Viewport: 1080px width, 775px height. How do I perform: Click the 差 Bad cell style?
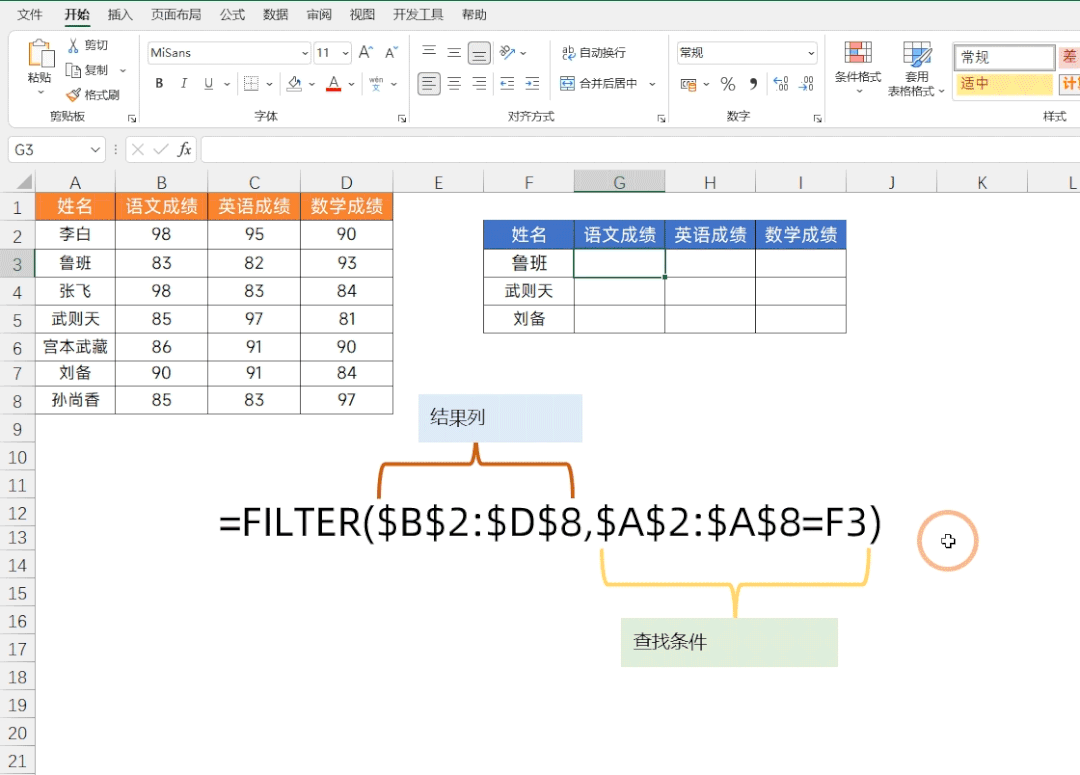(x=1069, y=57)
